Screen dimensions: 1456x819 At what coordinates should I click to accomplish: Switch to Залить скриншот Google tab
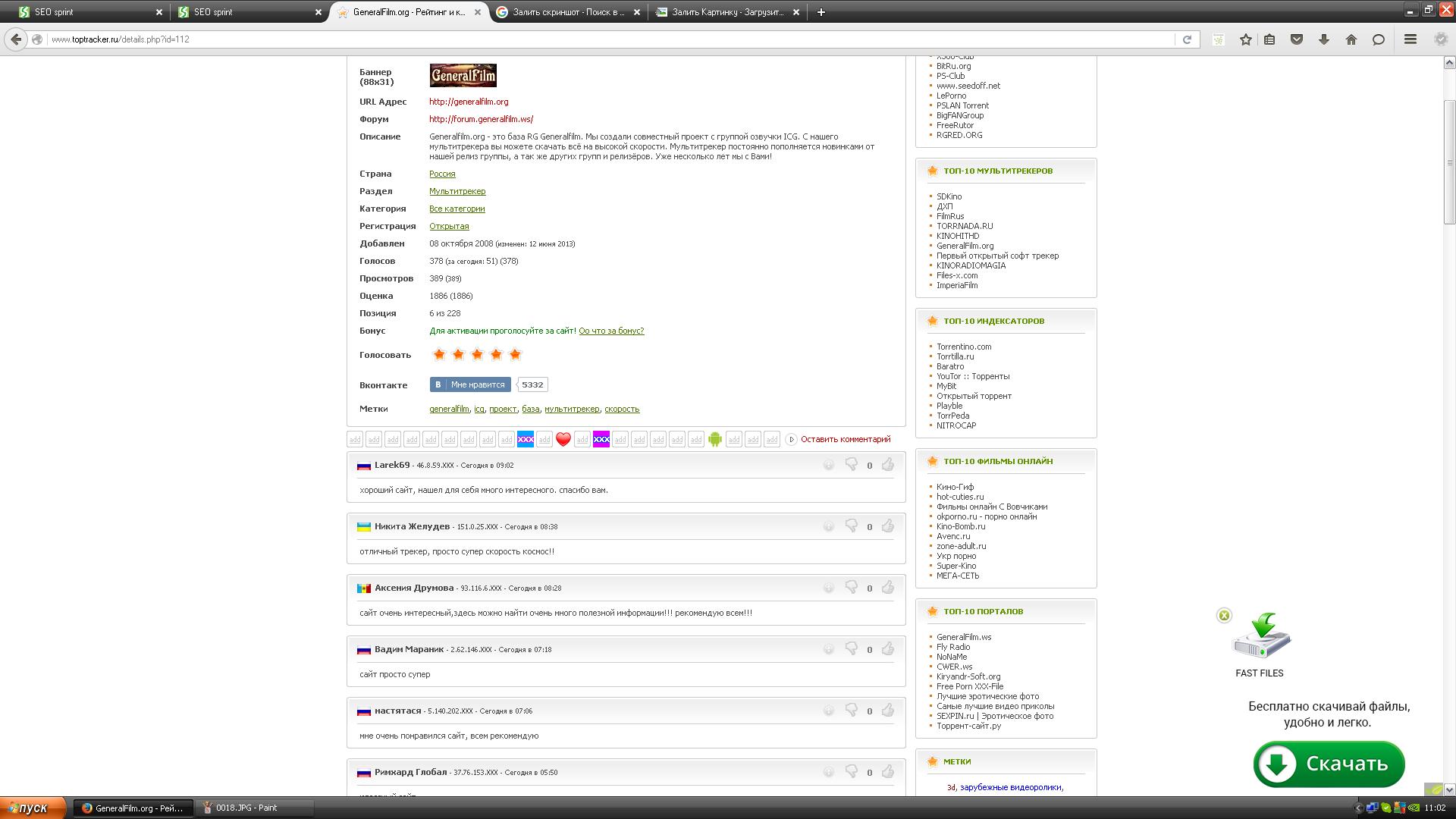coord(567,12)
